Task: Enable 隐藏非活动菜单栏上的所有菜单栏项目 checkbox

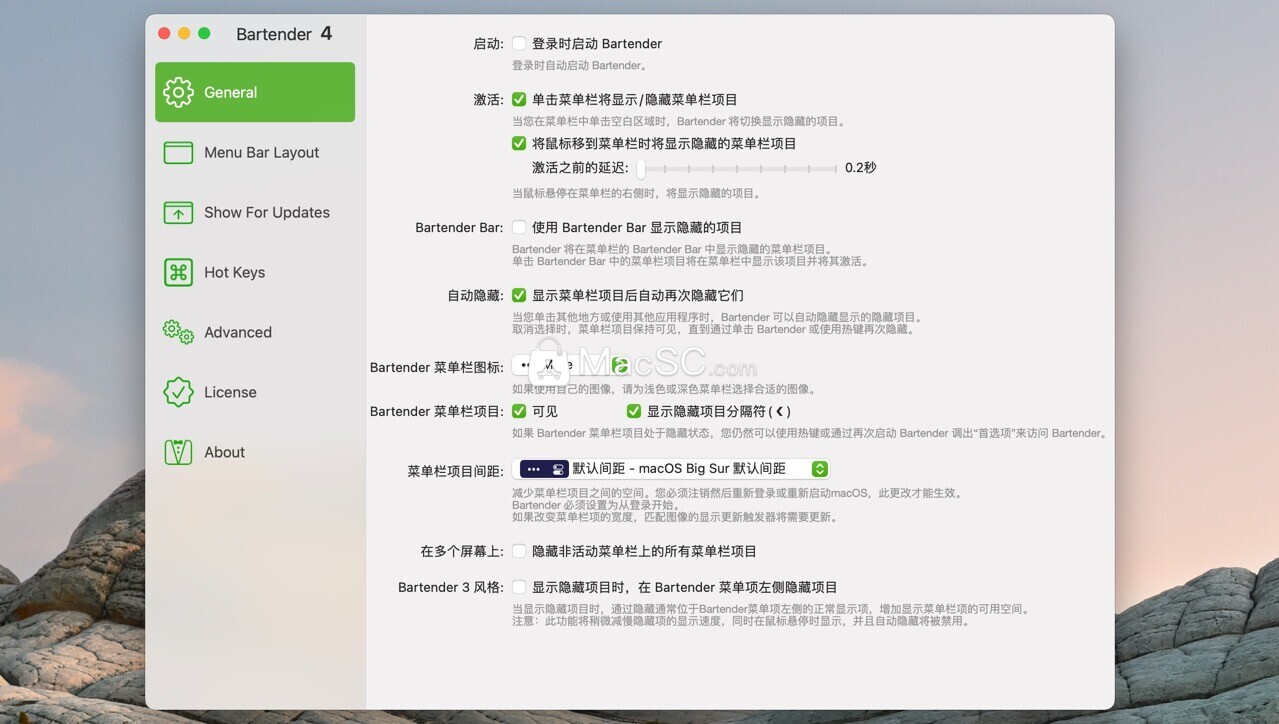Action: point(519,551)
